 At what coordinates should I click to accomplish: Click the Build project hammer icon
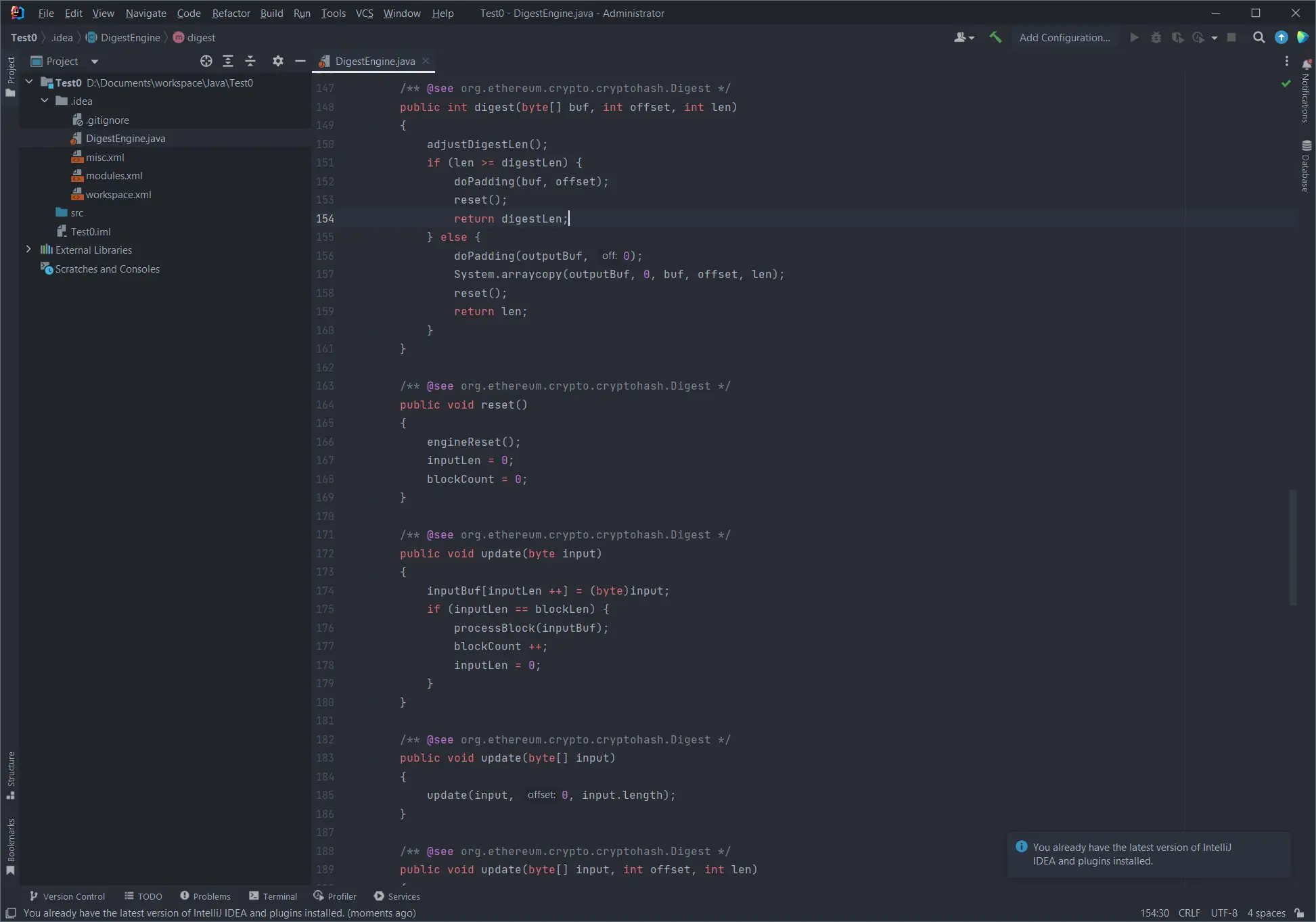(x=995, y=37)
